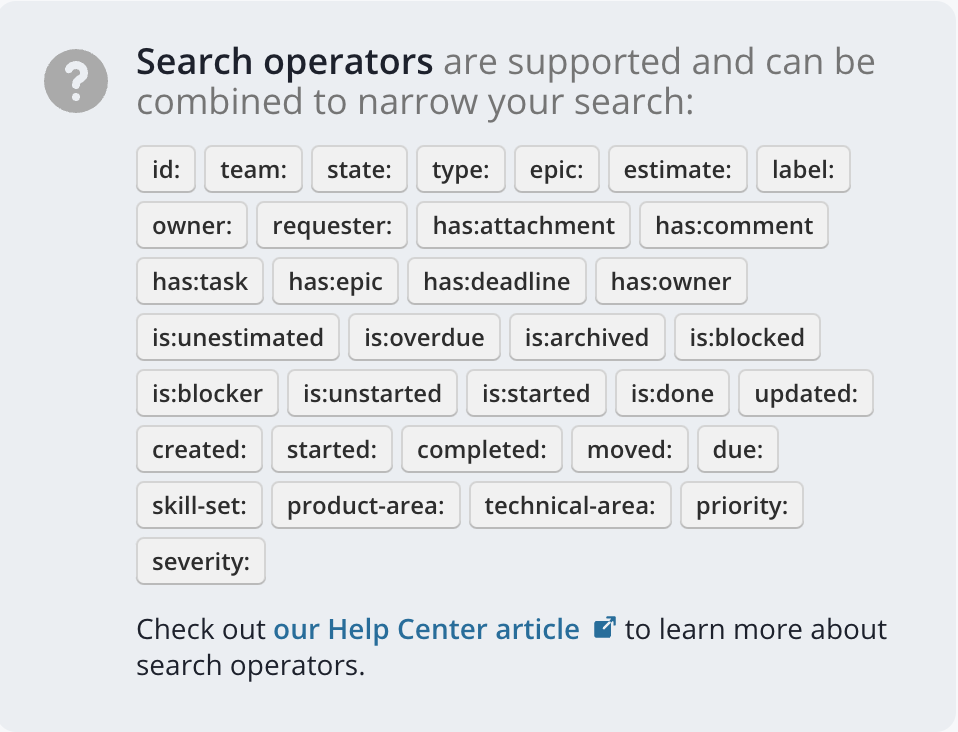Insert the is:unstarted operator
This screenshot has width=958, height=732.
[372, 393]
